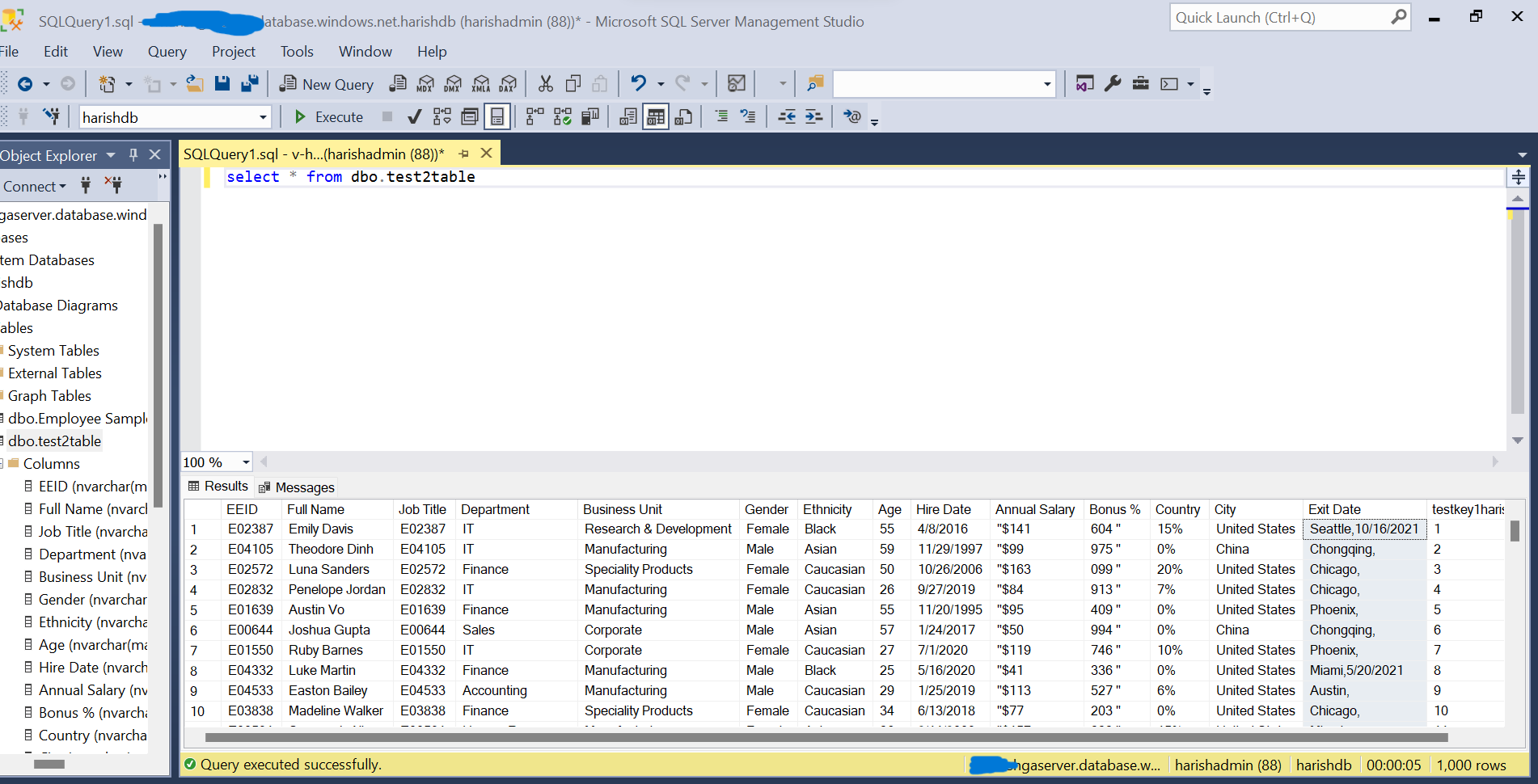This screenshot has width=1538, height=784.
Task: Open a Database Engine Query icon
Action: tap(397, 83)
